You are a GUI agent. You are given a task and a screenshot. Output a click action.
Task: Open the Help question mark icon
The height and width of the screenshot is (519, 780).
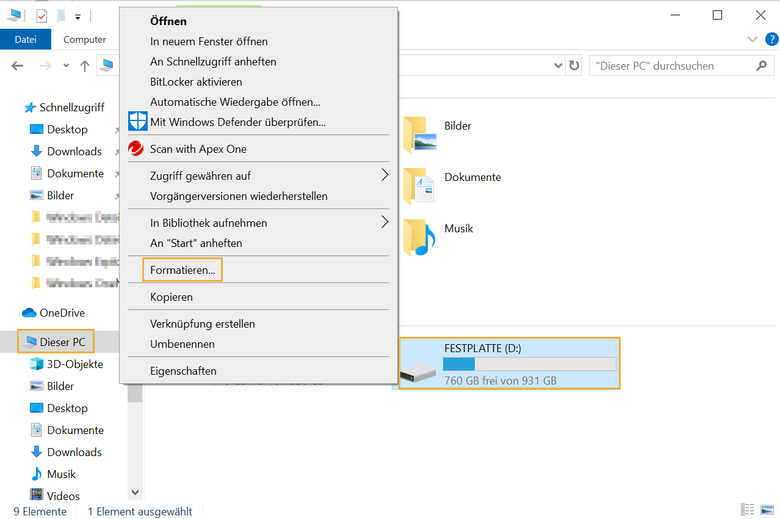769,39
